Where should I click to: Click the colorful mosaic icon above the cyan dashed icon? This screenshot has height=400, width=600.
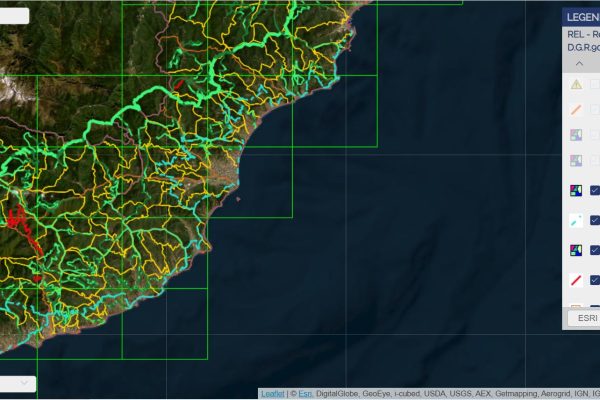(x=576, y=190)
